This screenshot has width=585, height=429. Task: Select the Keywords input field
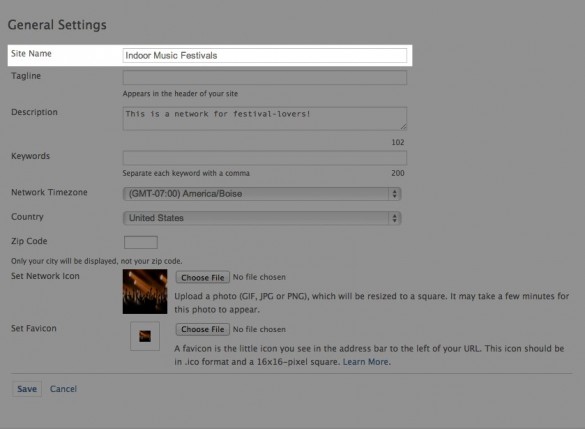coord(265,158)
